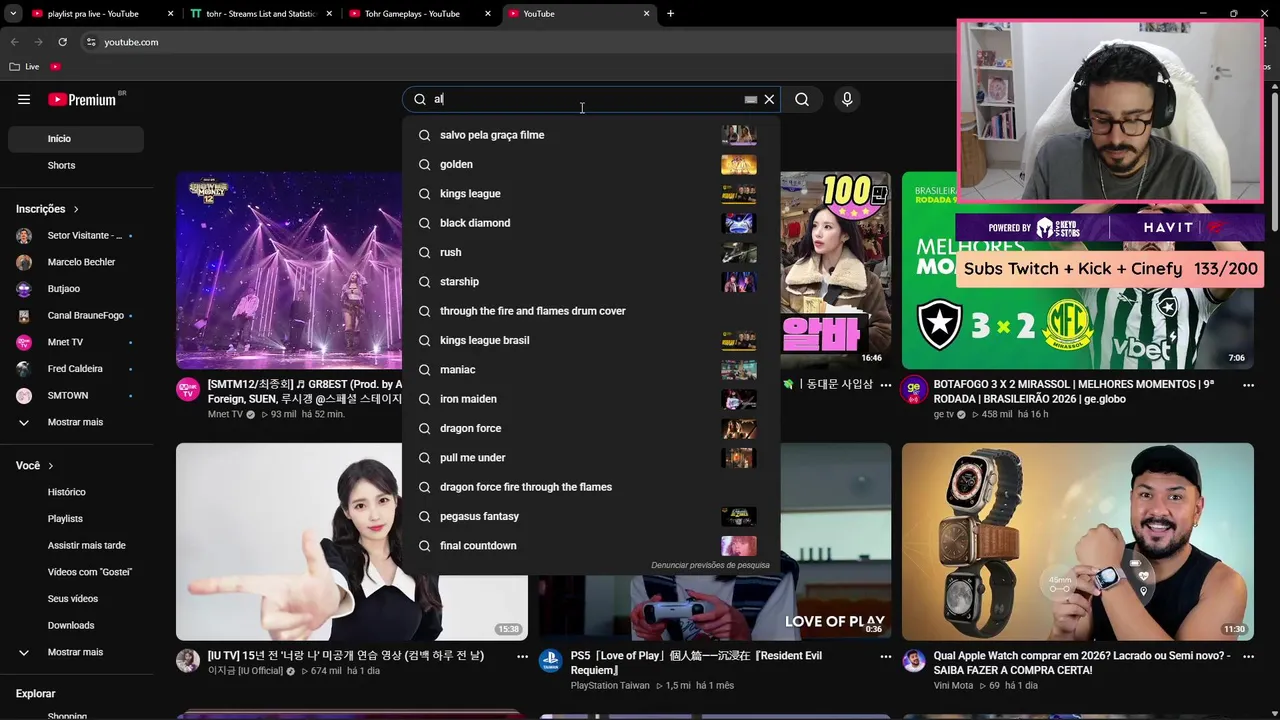Open more options for Botafogo video
The width and height of the screenshot is (1280, 720).
pos(1248,385)
